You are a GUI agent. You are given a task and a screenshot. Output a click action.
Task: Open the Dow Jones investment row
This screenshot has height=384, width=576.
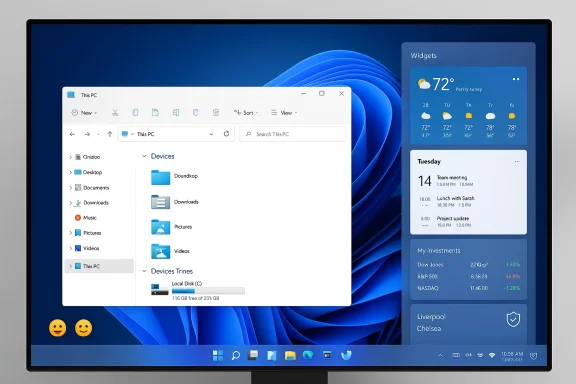(468, 265)
